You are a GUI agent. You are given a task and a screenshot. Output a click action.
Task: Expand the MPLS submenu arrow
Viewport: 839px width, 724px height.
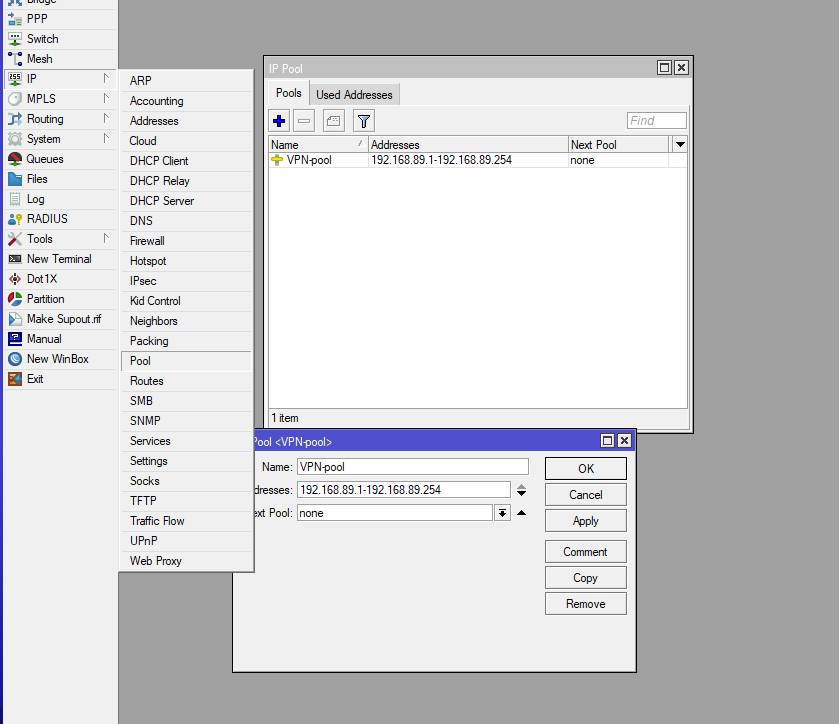[106, 98]
